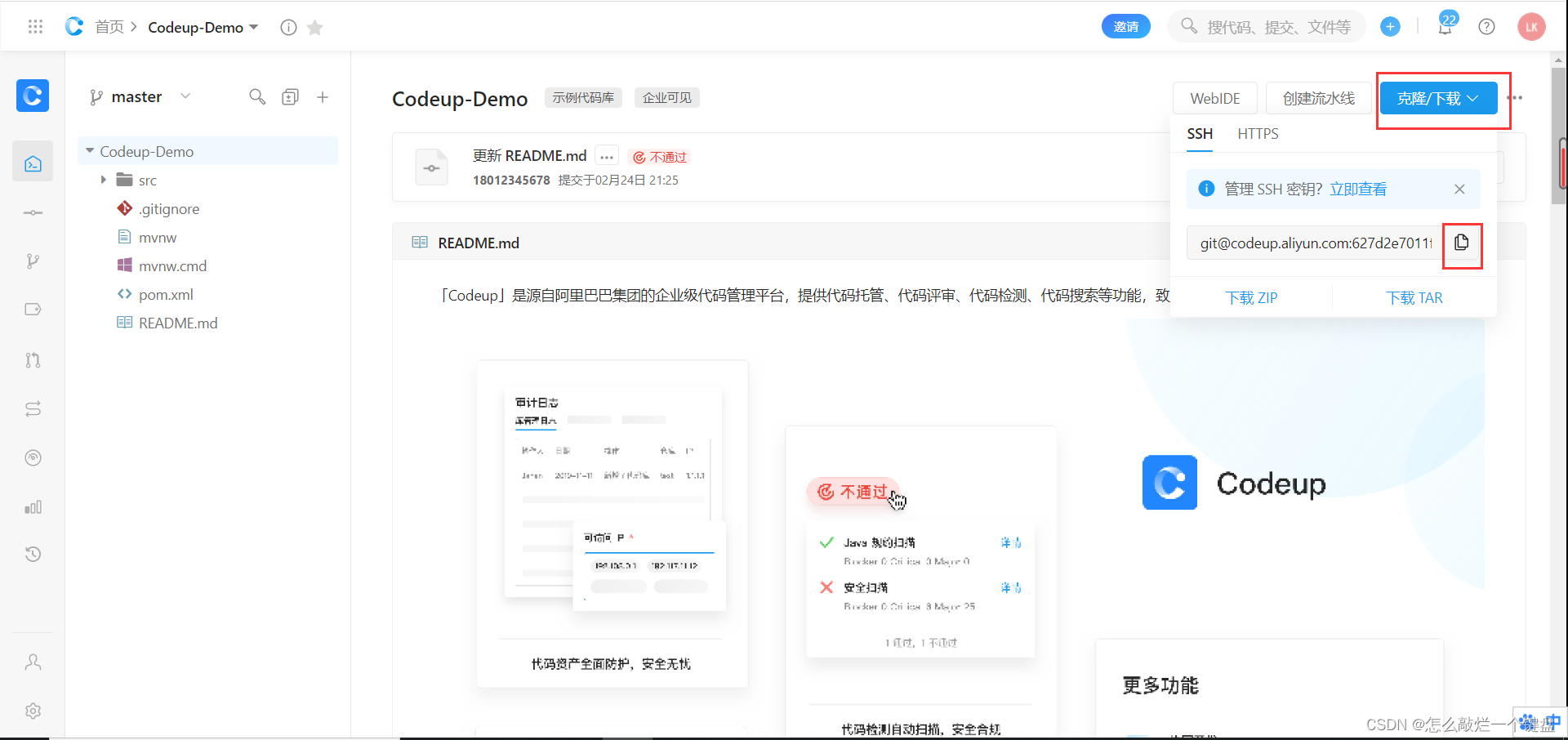Download ZIP via 下载 ZIP
The height and width of the screenshot is (740, 1568).
tap(1251, 298)
